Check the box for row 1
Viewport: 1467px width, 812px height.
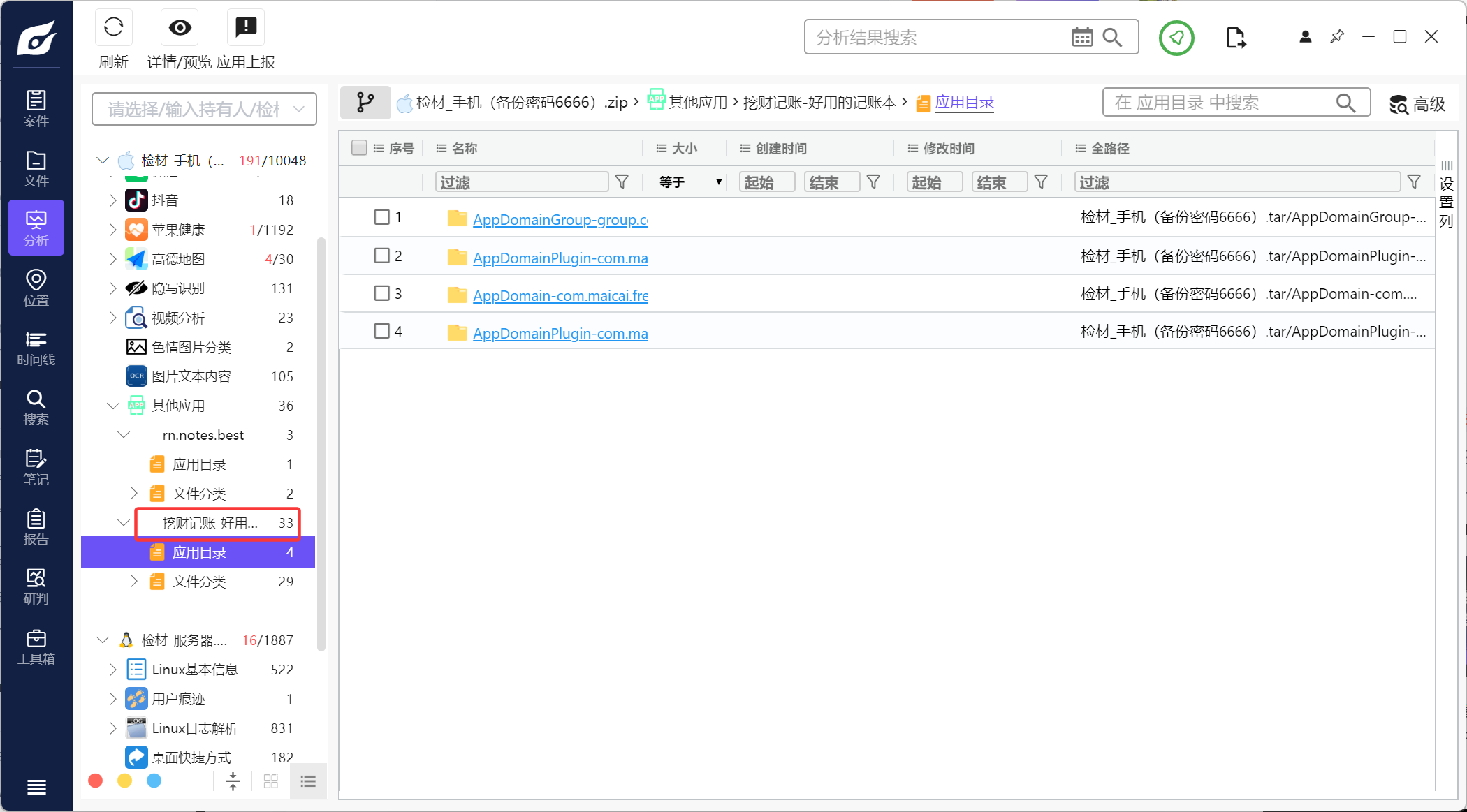click(x=381, y=217)
